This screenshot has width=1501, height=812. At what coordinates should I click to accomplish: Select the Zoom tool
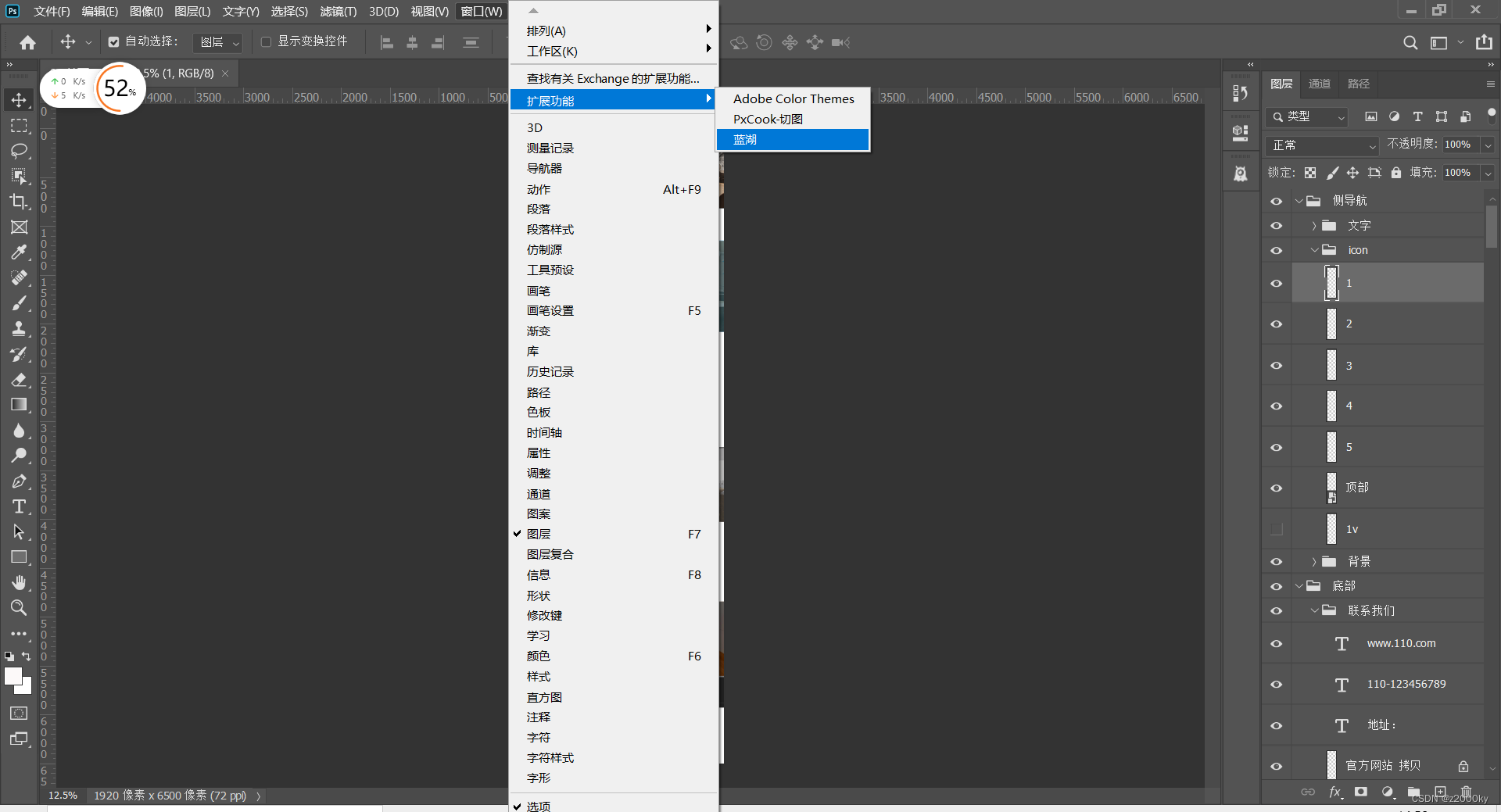pos(19,608)
